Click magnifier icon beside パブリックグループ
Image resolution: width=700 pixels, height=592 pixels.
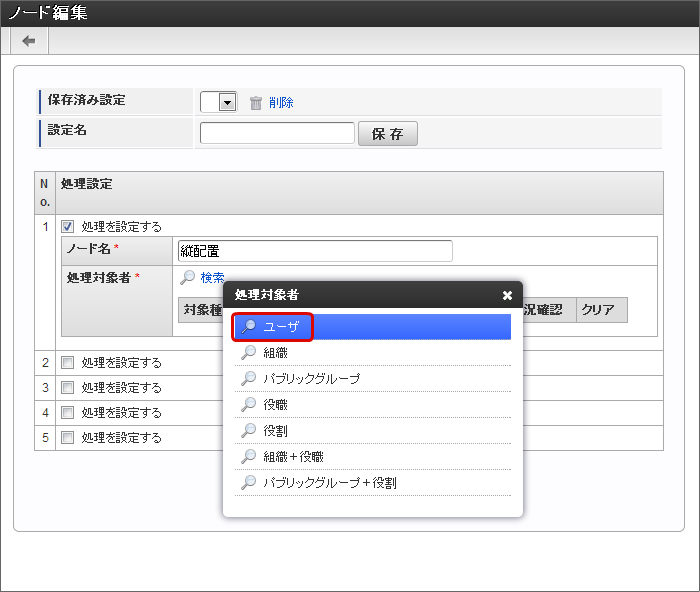[x=248, y=379]
